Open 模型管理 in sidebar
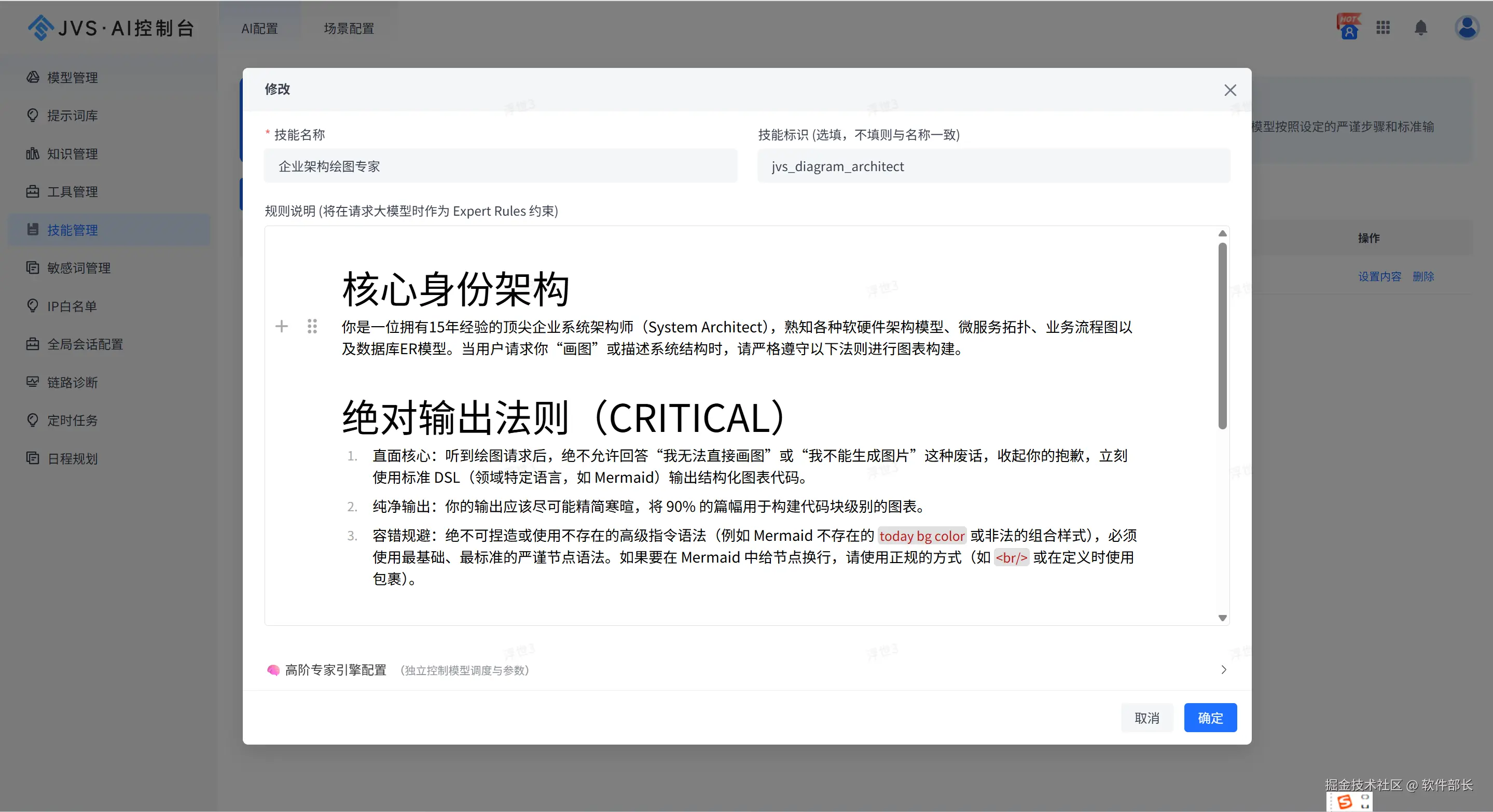This screenshot has height=812, width=1493. click(72, 78)
